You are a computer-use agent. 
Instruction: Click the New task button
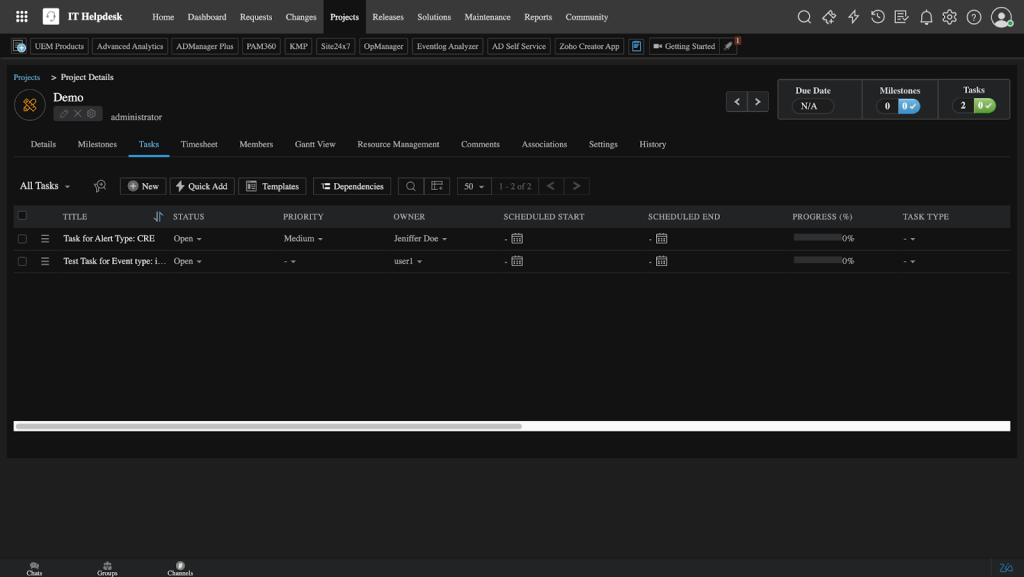(x=143, y=186)
